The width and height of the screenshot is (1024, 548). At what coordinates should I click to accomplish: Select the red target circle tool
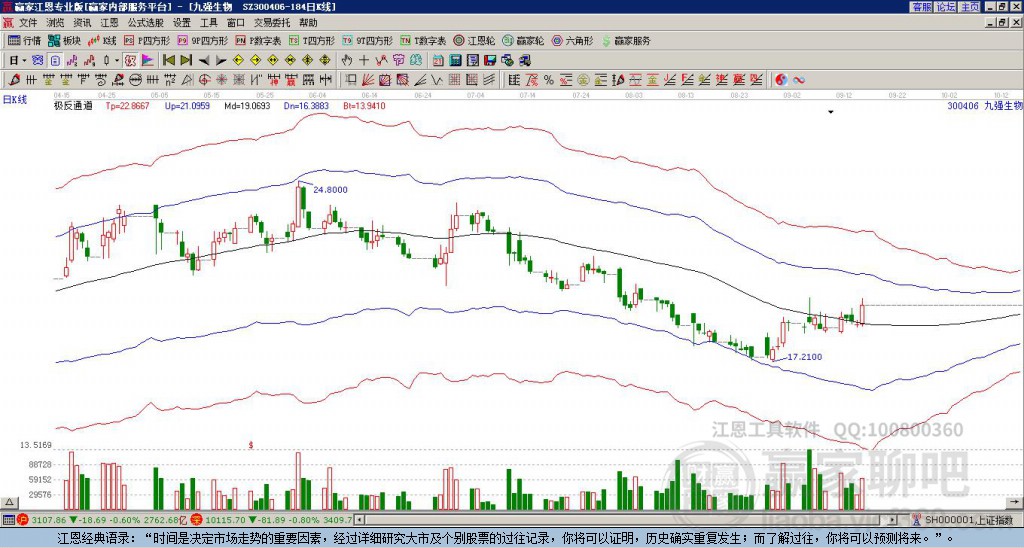[x=204, y=80]
